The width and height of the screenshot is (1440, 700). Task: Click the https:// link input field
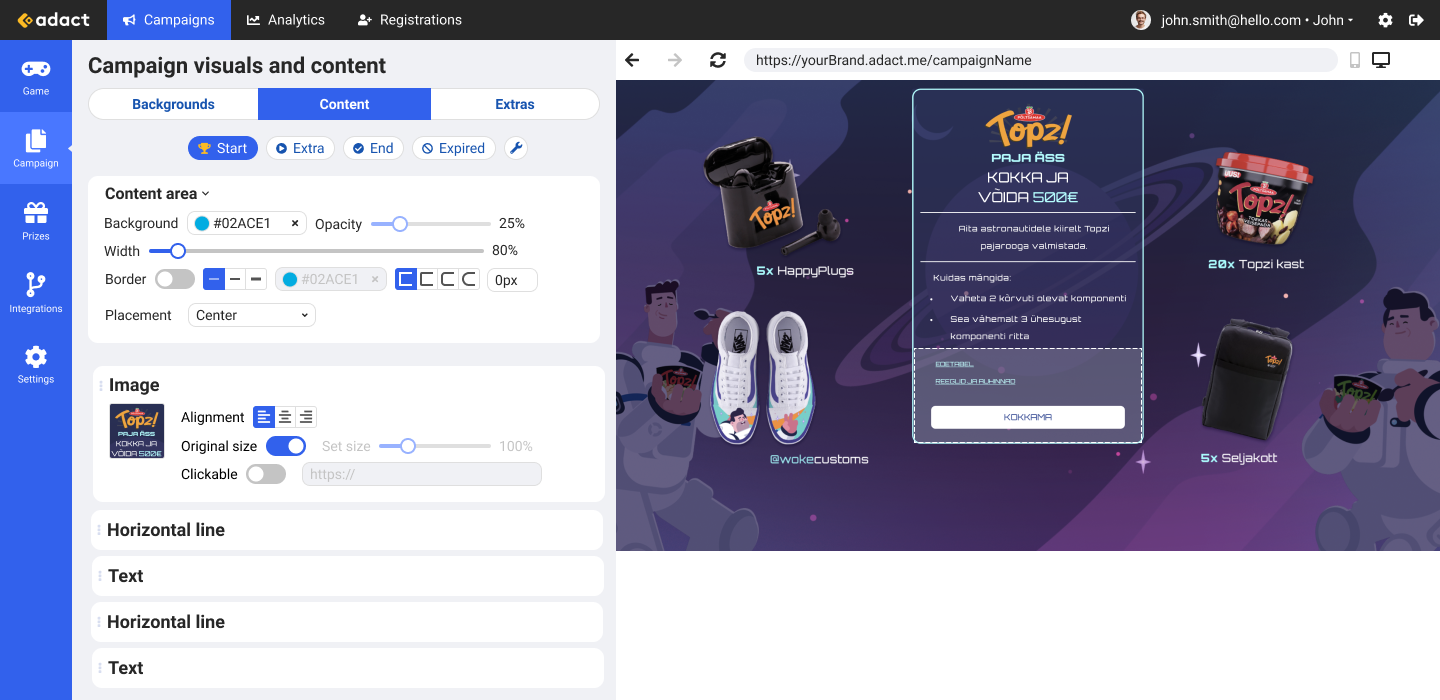pyautogui.click(x=422, y=474)
